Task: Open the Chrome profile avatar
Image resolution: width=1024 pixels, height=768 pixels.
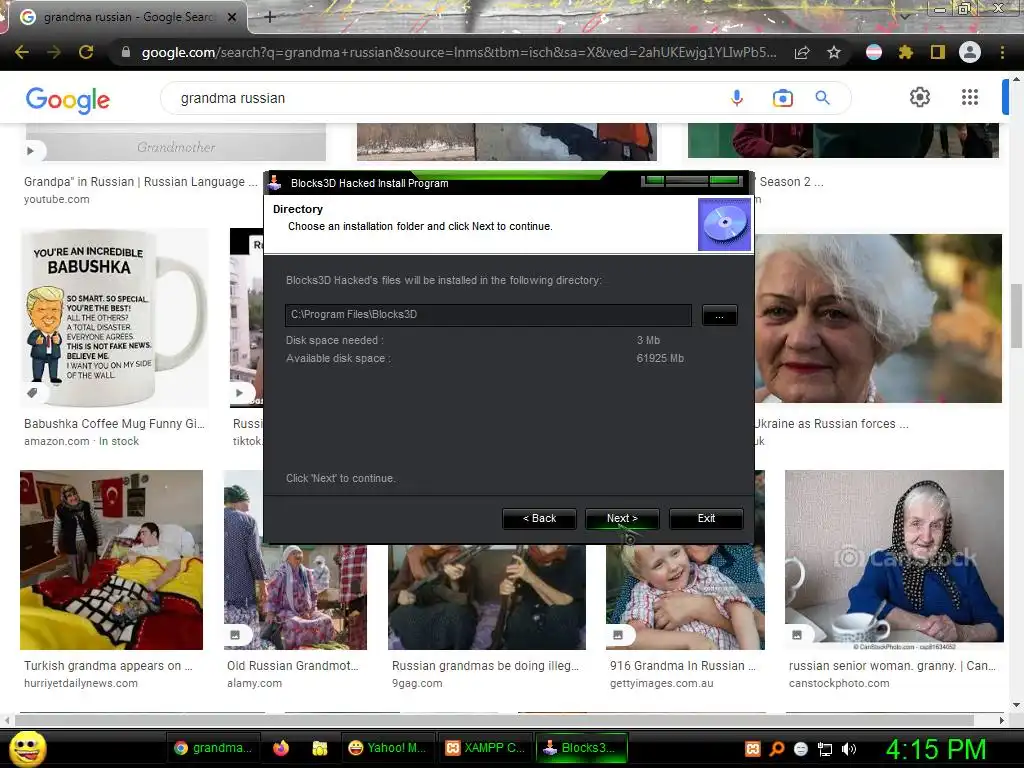Action: 970,52
